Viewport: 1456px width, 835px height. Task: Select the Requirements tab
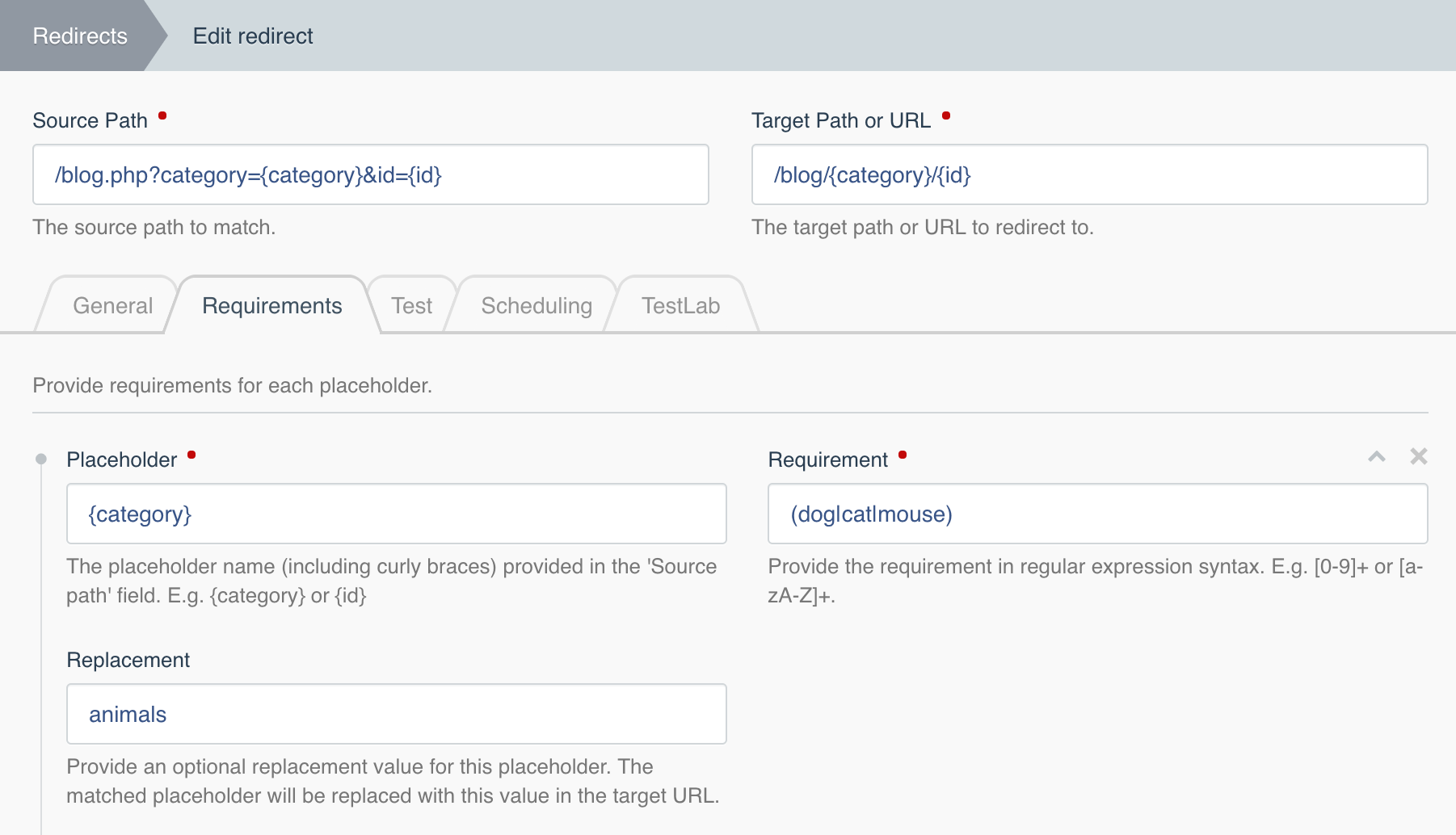pyautogui.click(x=271, y=306)
